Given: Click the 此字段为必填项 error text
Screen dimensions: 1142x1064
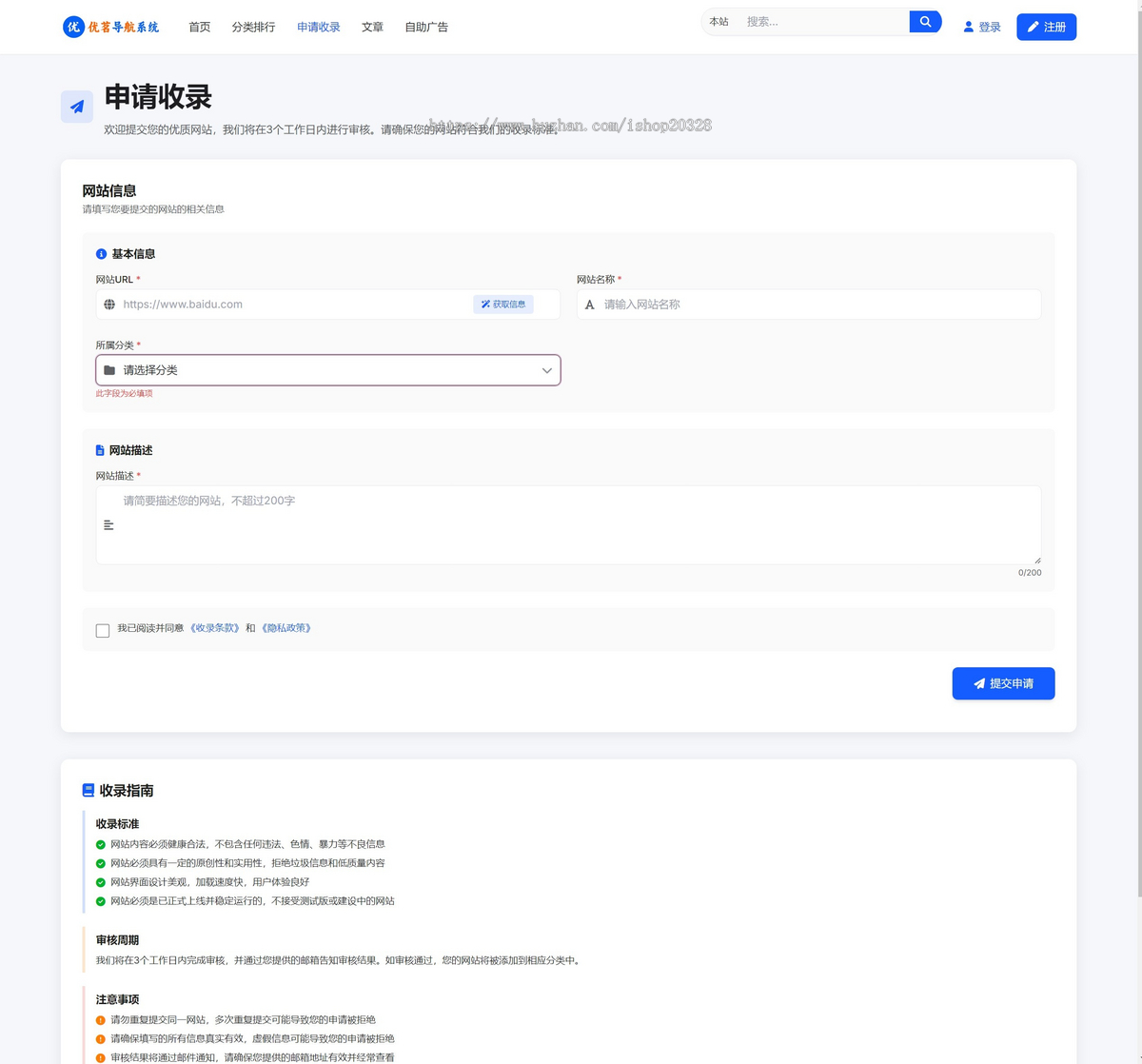Looking at the screenshot, I should pos(124,393).
